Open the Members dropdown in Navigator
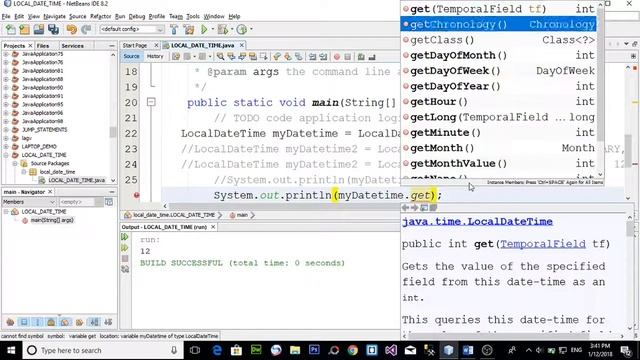The image size is (640, 360). (29, 202)
